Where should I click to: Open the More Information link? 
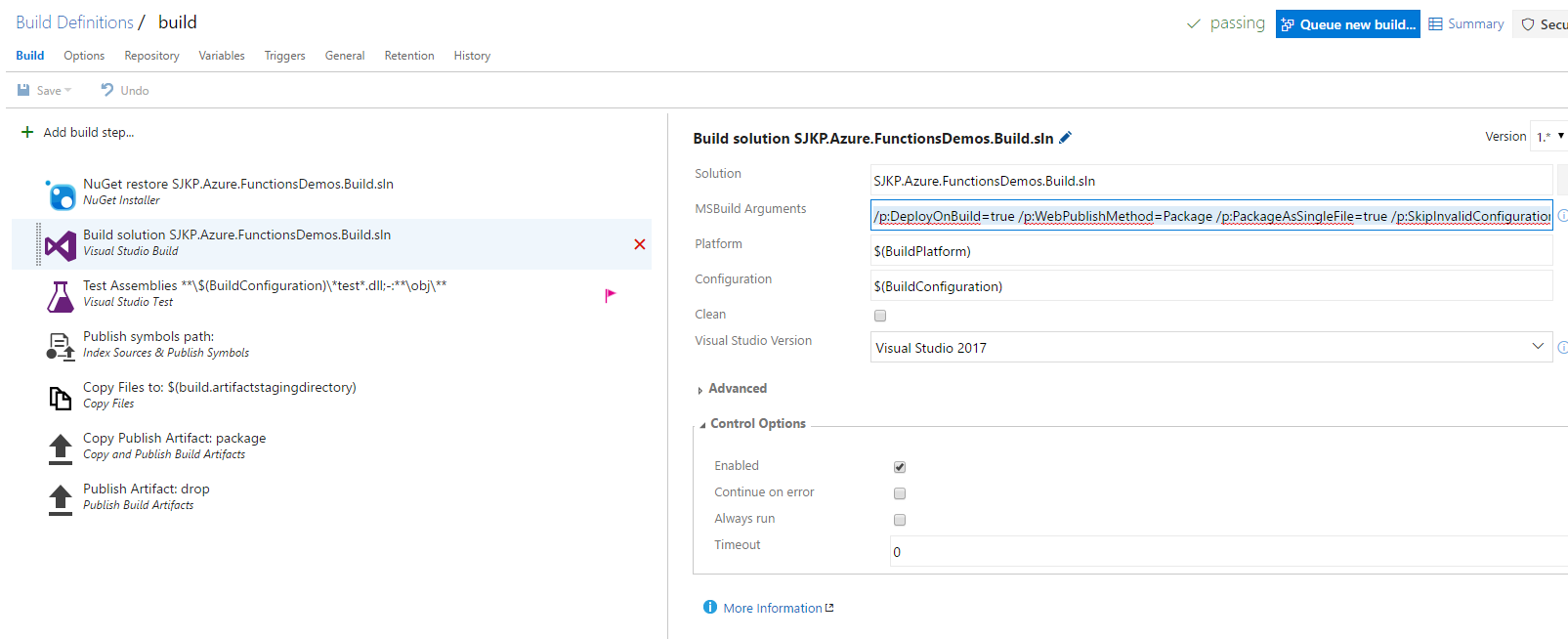point(779,608)
